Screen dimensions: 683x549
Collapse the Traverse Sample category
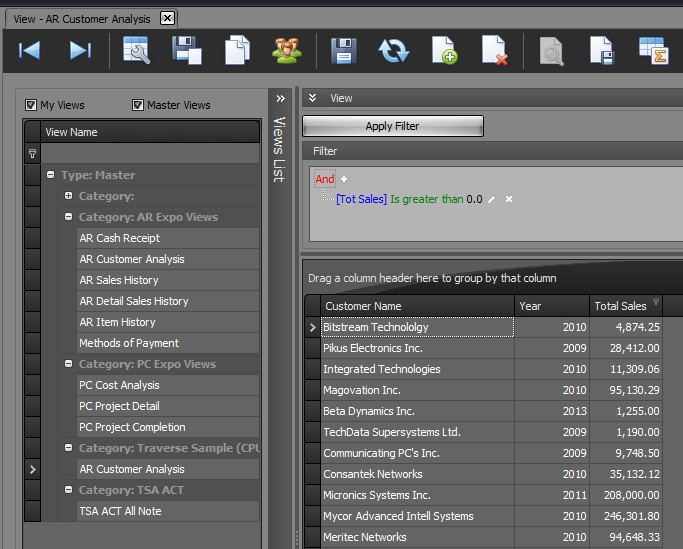pos(68,447)
